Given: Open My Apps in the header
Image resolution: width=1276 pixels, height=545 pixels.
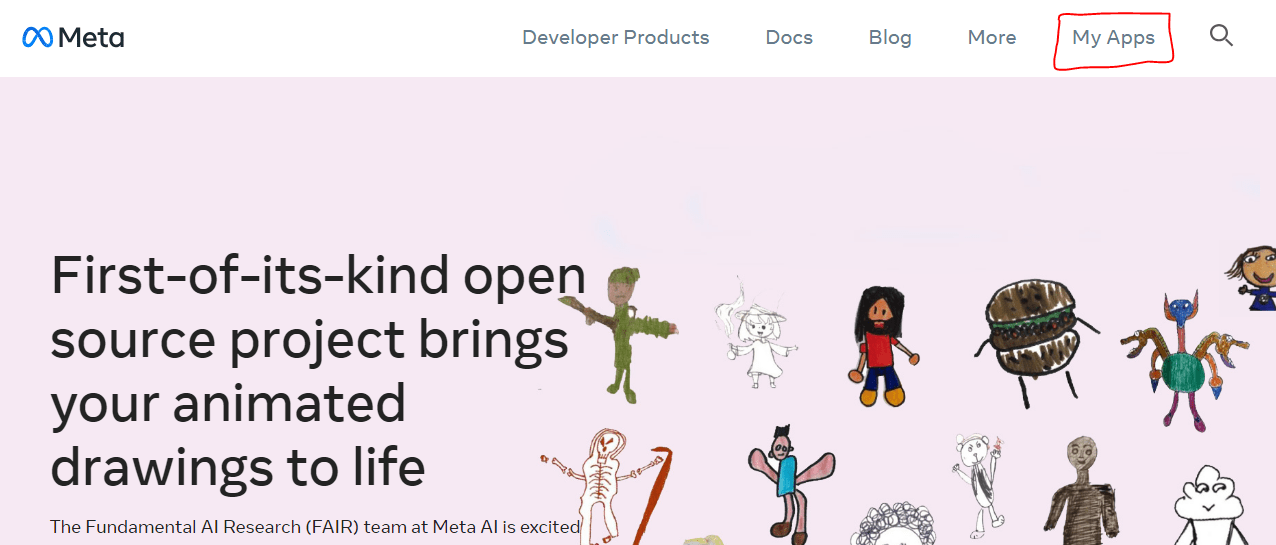Looking at the screenshot, I should pos(1113,37).
